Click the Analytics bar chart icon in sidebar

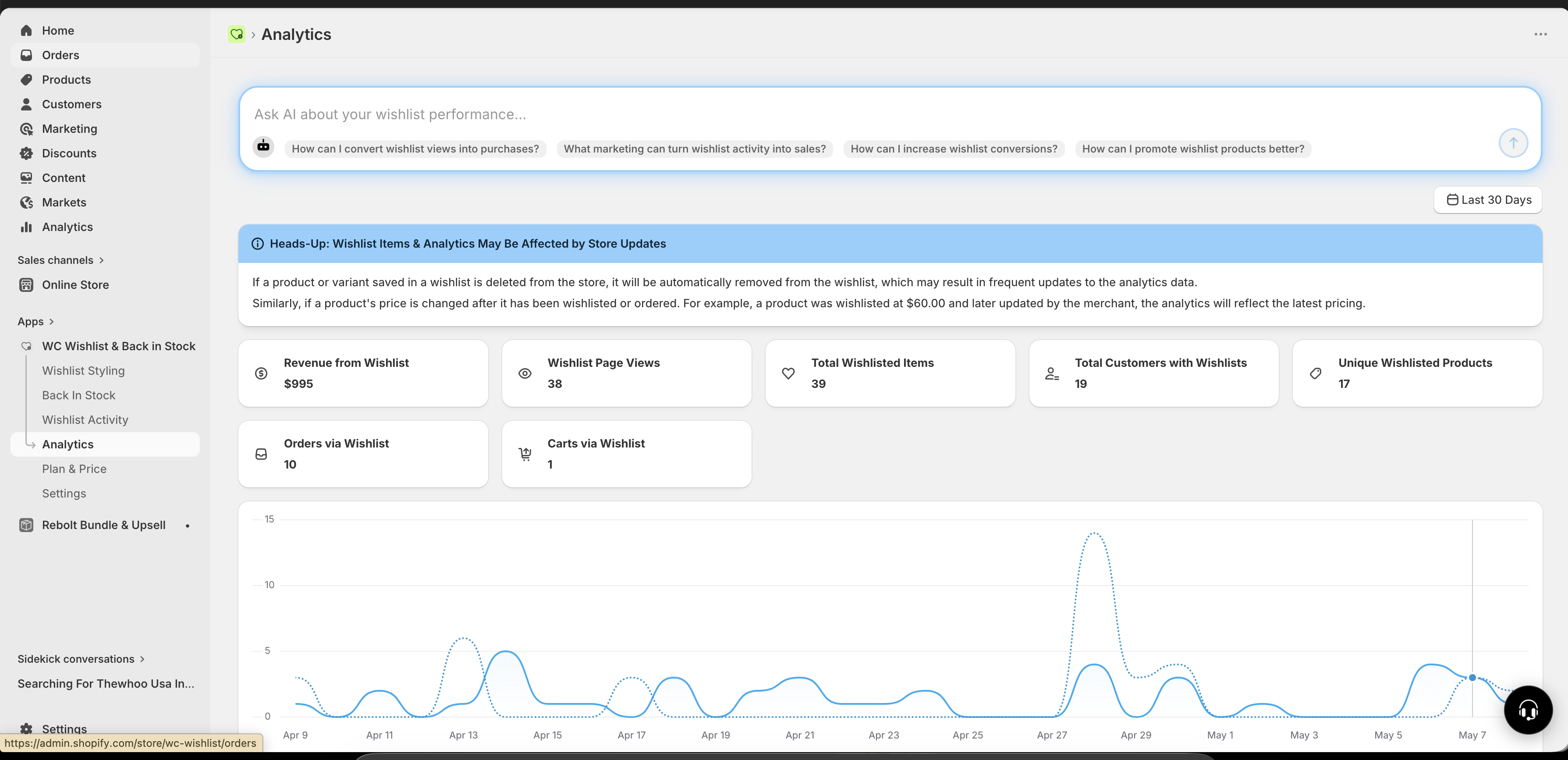point(26,227)
